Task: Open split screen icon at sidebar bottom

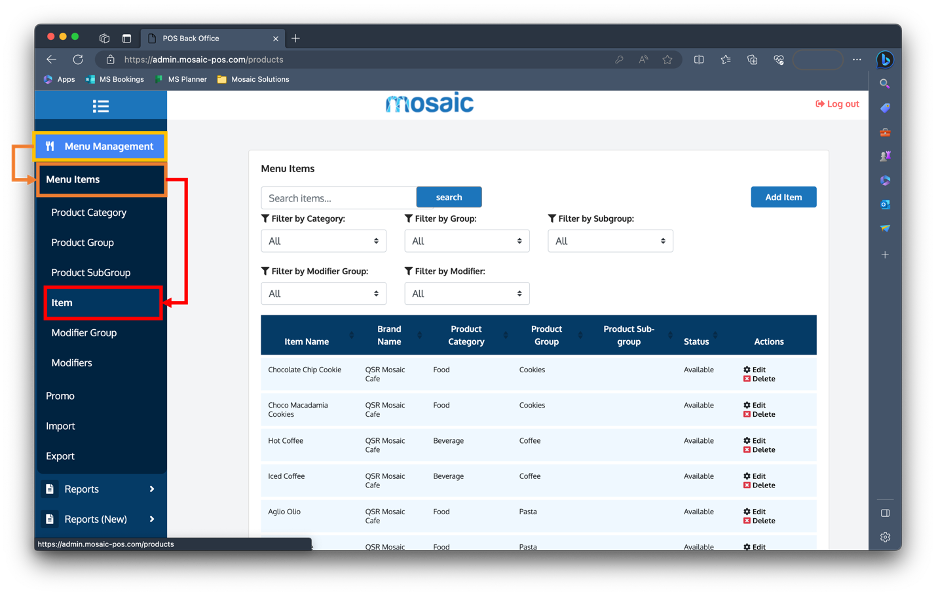Action: coord(885,512)
